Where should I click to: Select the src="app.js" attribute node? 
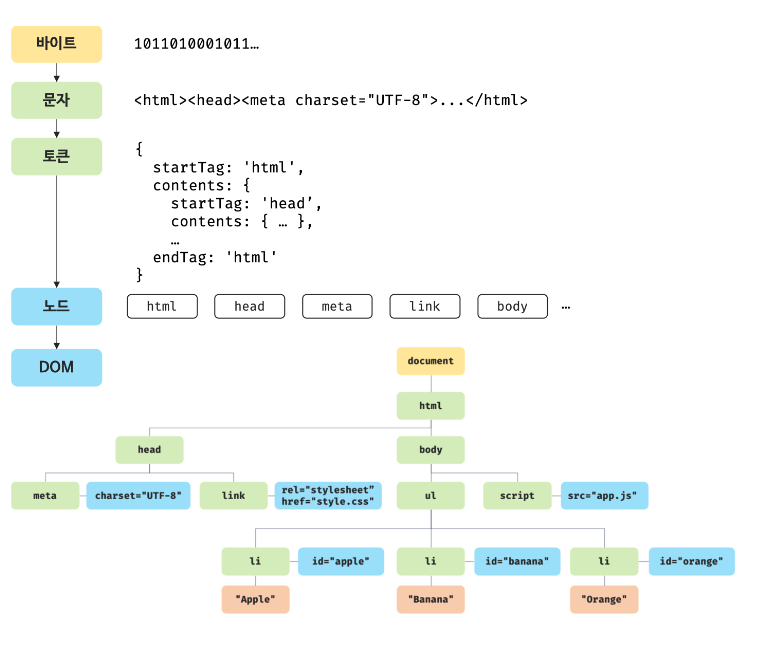click(605, 496)
